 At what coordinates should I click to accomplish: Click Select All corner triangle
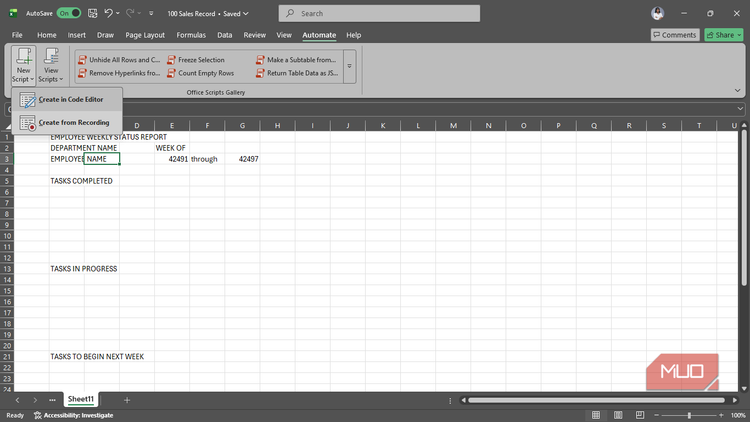(x=8, y=126)
